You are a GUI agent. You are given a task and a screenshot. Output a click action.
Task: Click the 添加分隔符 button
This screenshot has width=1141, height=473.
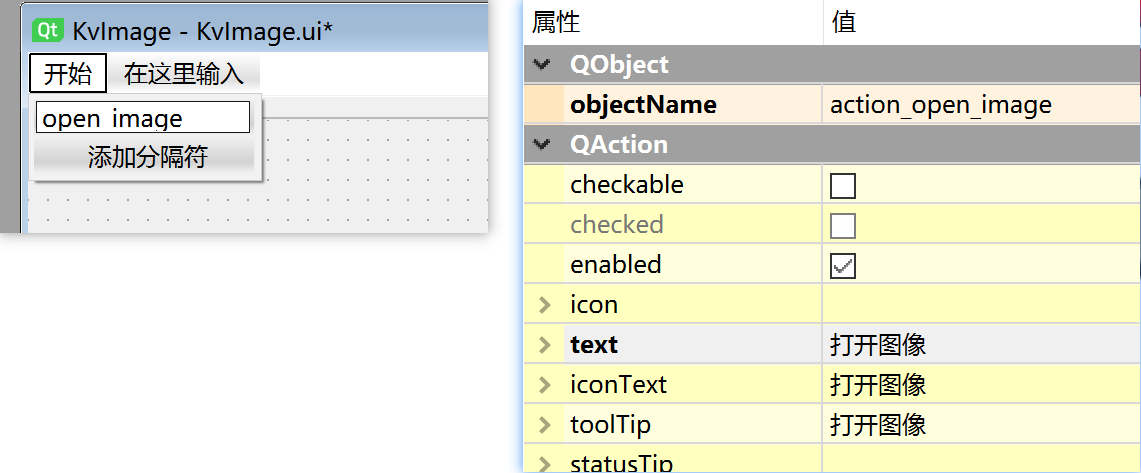click(x=146, y=156)
